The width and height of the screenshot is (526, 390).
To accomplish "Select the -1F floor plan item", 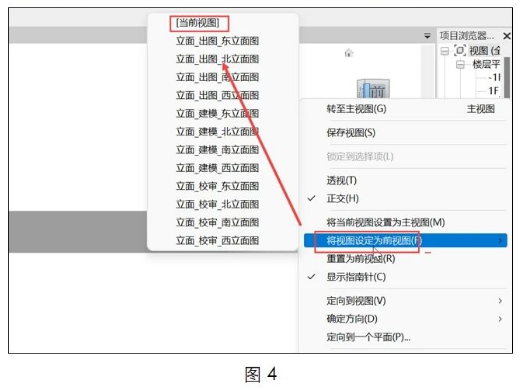I will coord(494,77).
